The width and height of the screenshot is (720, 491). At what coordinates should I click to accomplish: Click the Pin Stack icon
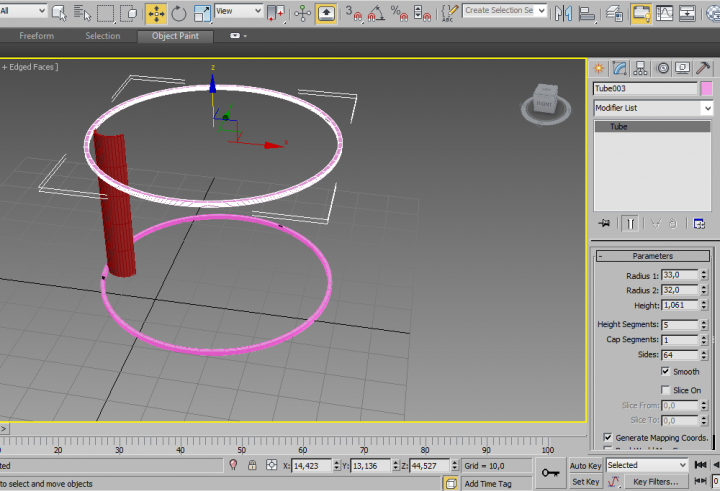[603, 223]
